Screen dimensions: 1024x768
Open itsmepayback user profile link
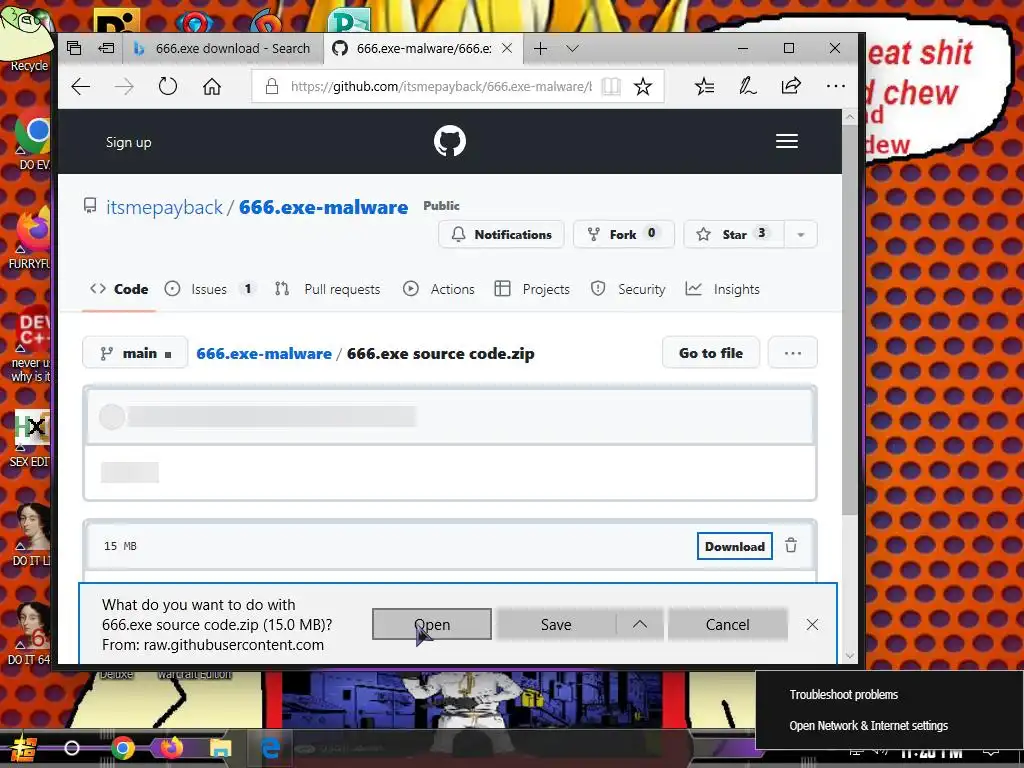point(165,207)
